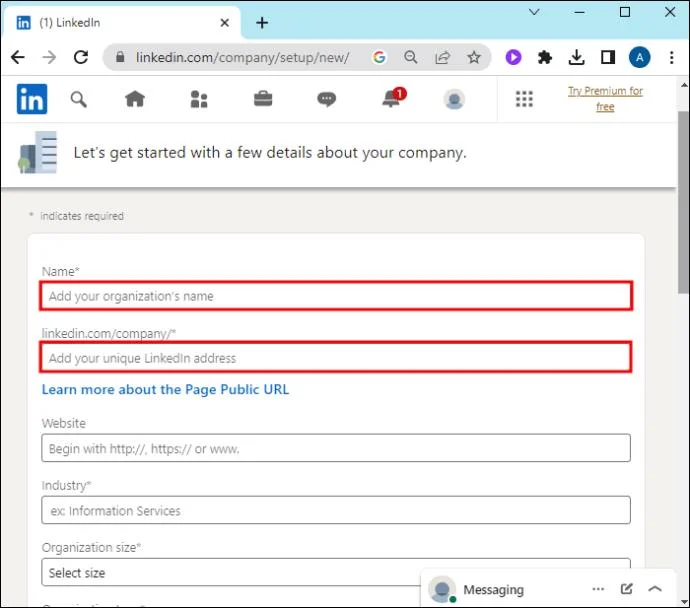Open Chrome profile avatar A
Viewport: 690px width, 608px height.
[639, 57]
